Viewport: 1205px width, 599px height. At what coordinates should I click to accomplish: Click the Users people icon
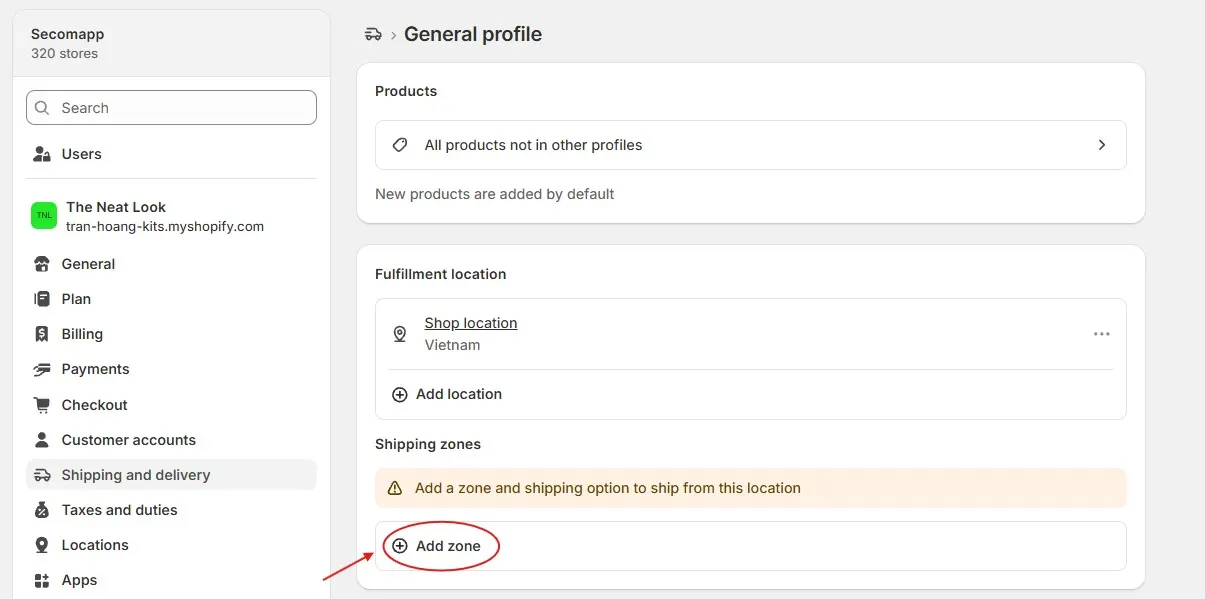coord(42,154)
